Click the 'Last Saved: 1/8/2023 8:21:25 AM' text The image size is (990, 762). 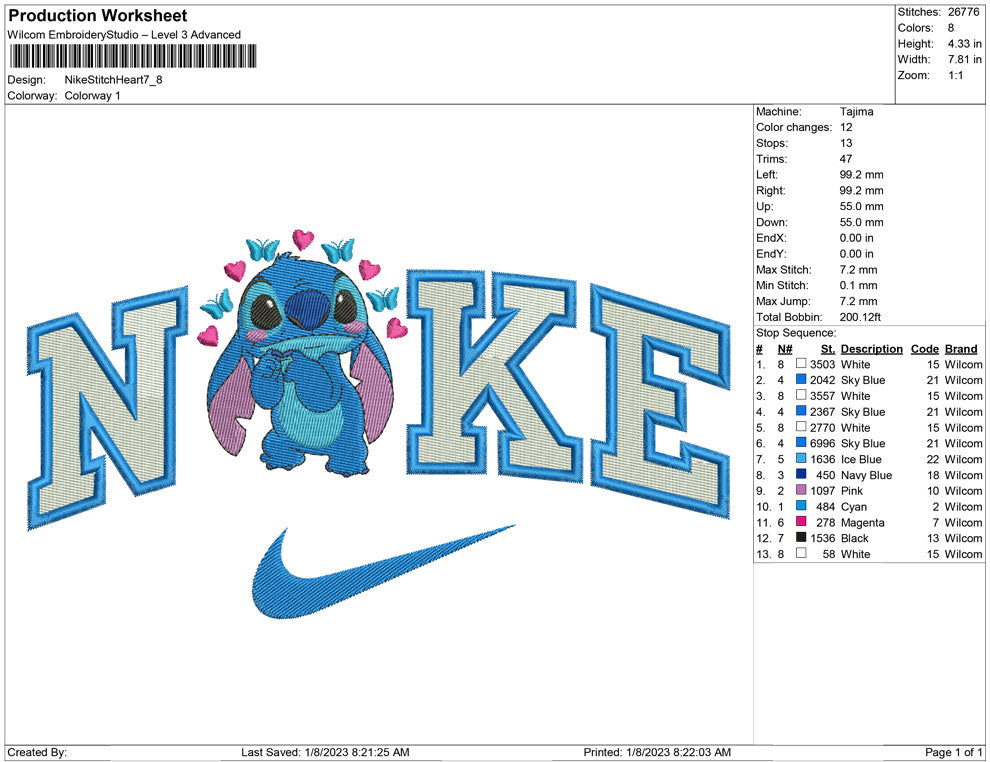[325, 752]
